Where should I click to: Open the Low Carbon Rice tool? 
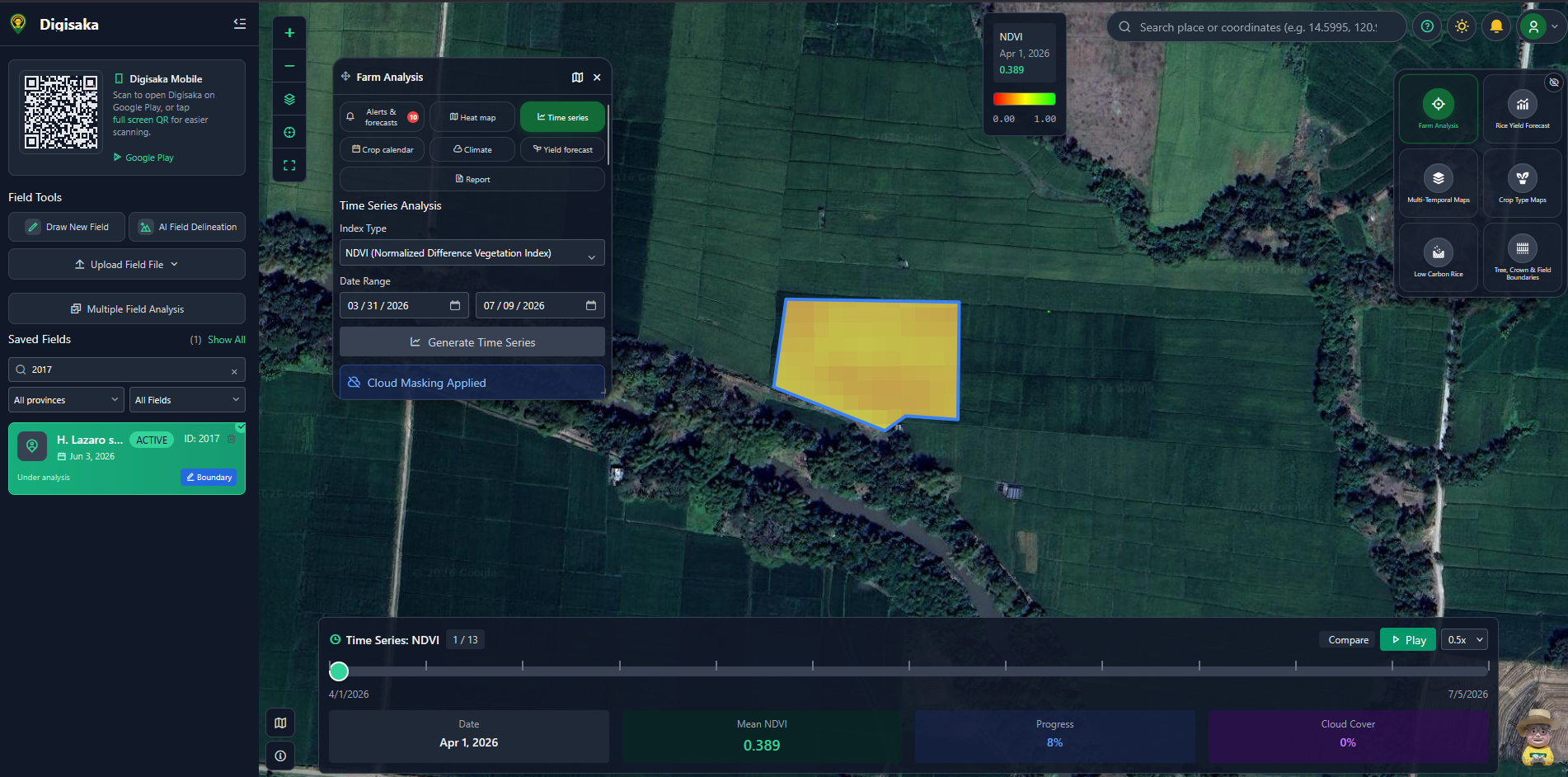tap(1439, 257)
